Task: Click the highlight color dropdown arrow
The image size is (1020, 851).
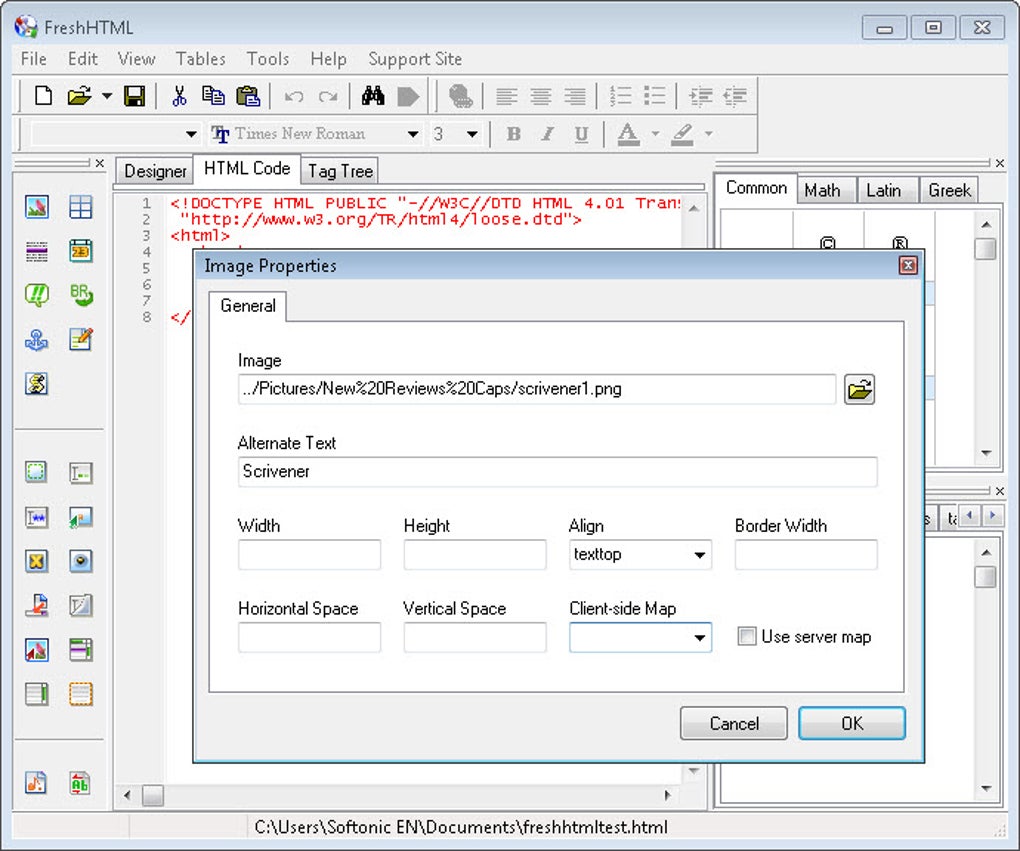Action: [x=708, y=134]
